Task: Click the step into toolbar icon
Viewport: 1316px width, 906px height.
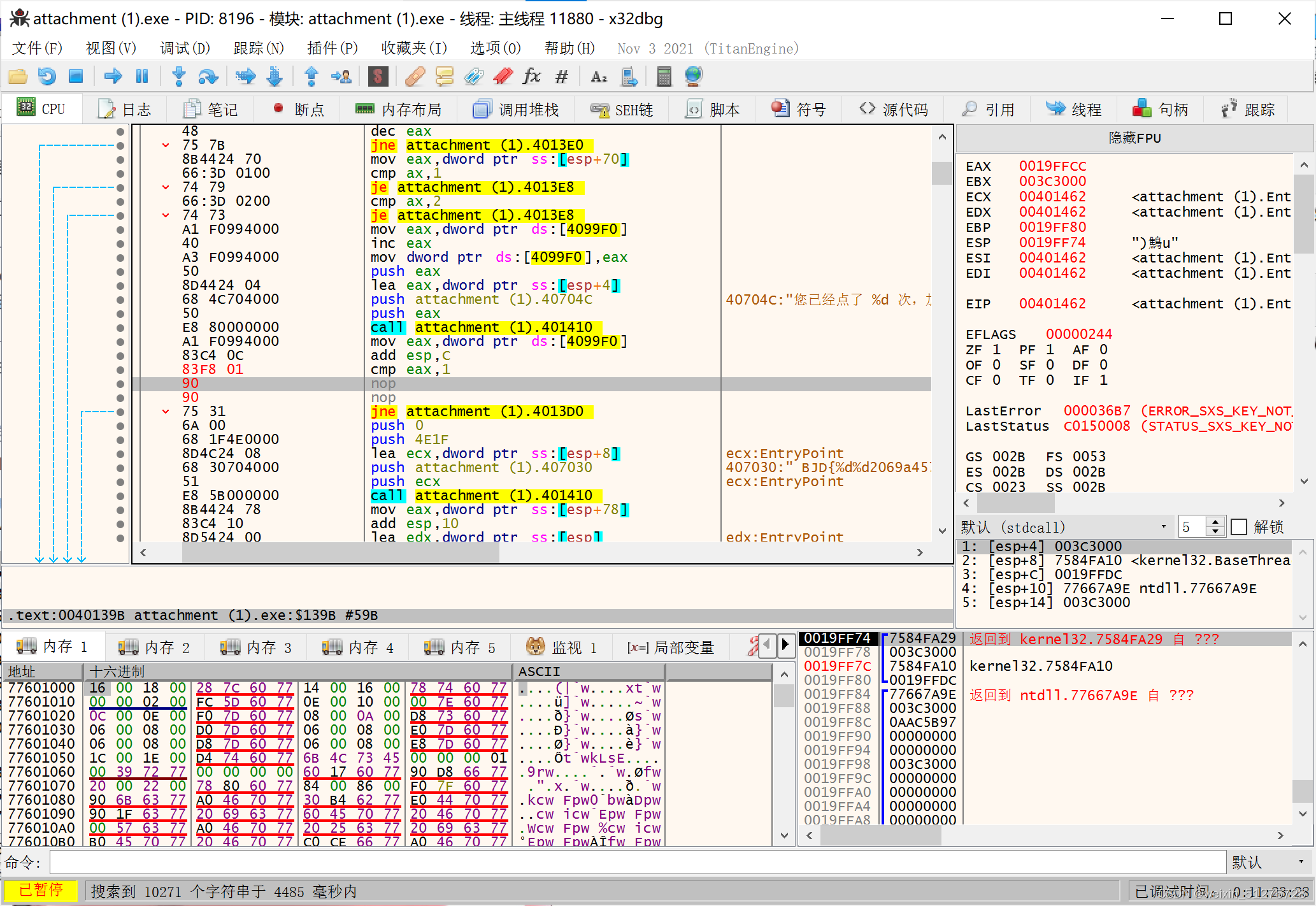Action: point(179,76)
